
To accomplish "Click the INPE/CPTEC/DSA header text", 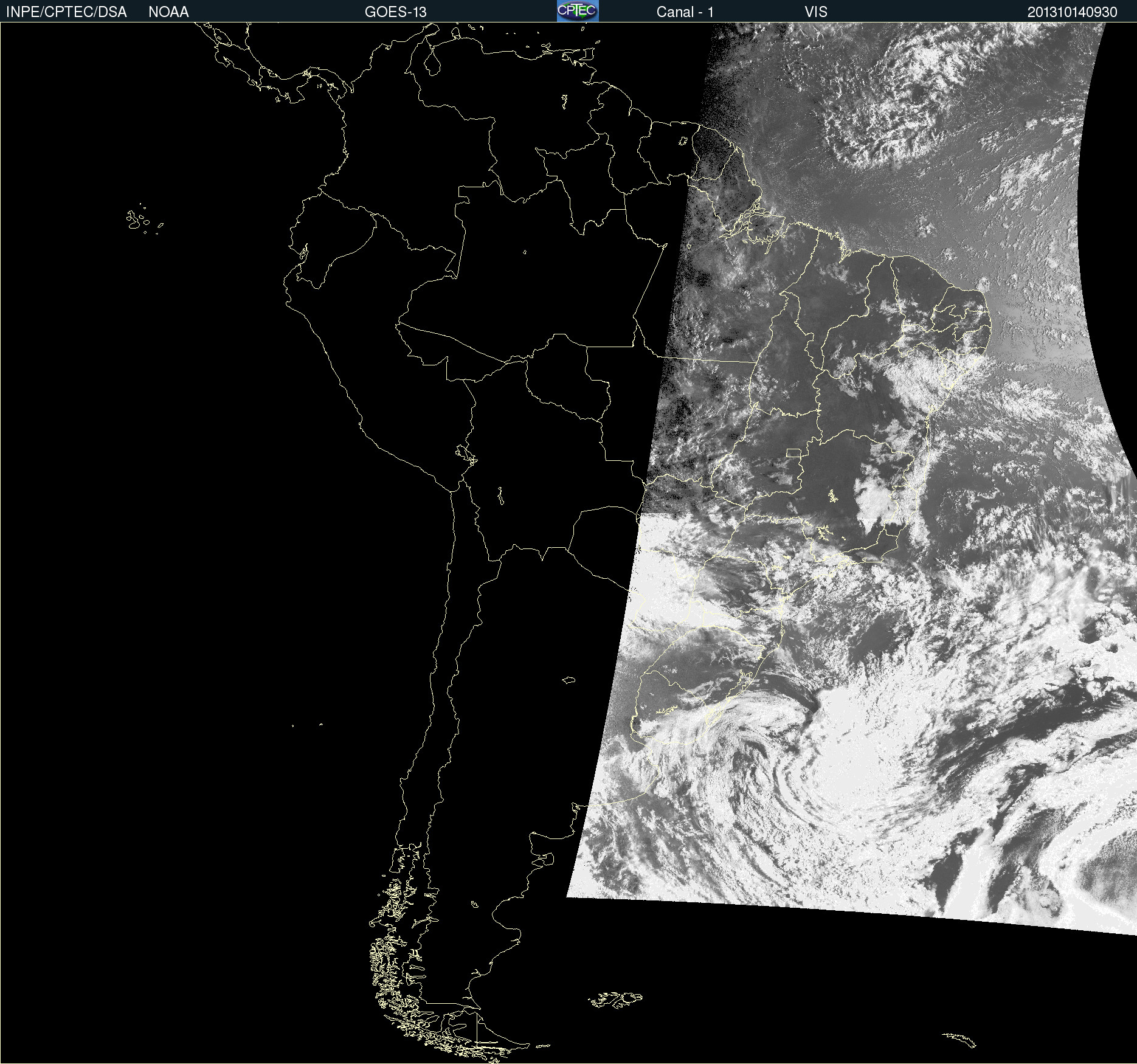I will point(66,12).
